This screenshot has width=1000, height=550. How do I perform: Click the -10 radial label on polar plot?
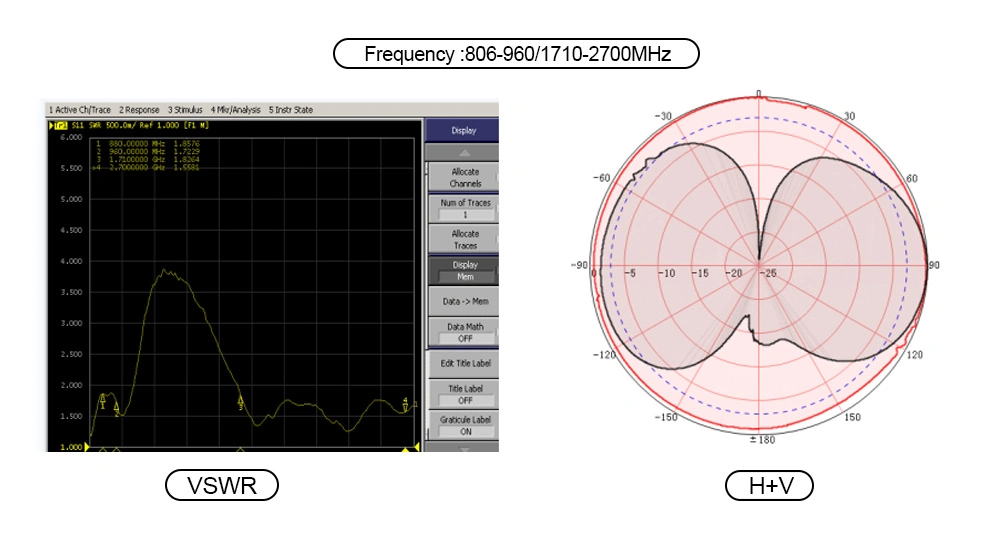[x=666, y=274]
